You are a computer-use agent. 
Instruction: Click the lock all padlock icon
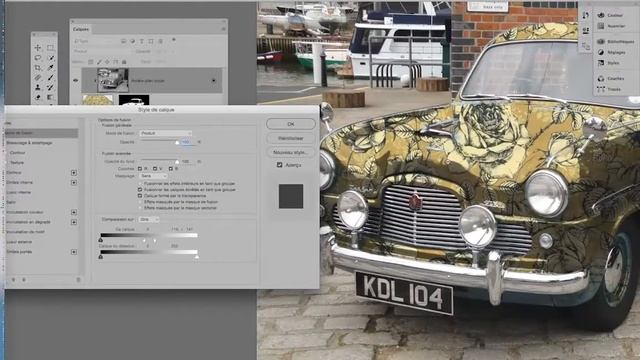tap(124, 62)
